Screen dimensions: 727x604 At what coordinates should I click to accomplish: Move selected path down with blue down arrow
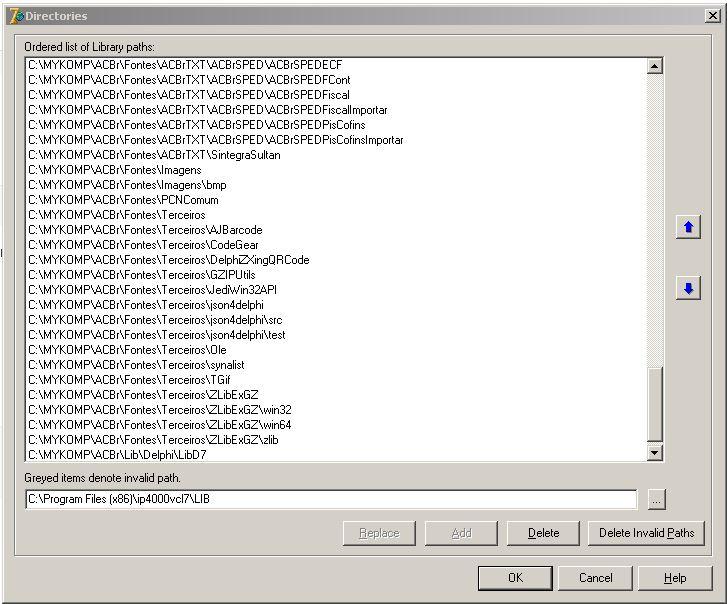(688, 288)
